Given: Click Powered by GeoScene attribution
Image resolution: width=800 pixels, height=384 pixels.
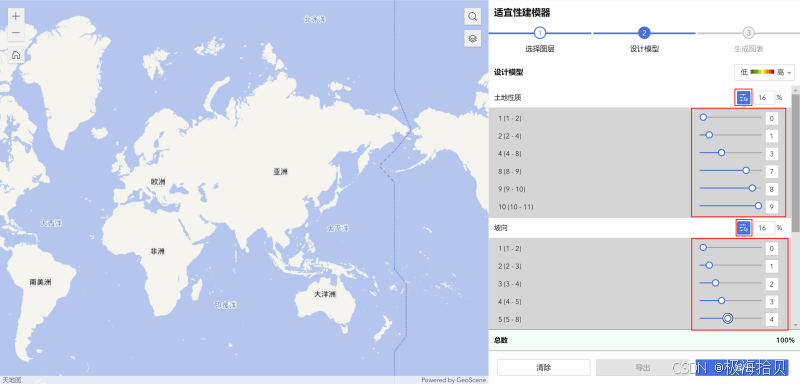Looking at the screenshot, I should [453, 380].
